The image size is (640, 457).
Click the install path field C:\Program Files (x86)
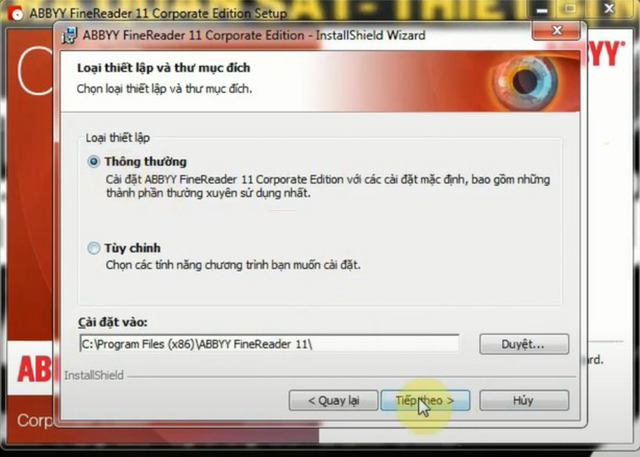[268, 344]
